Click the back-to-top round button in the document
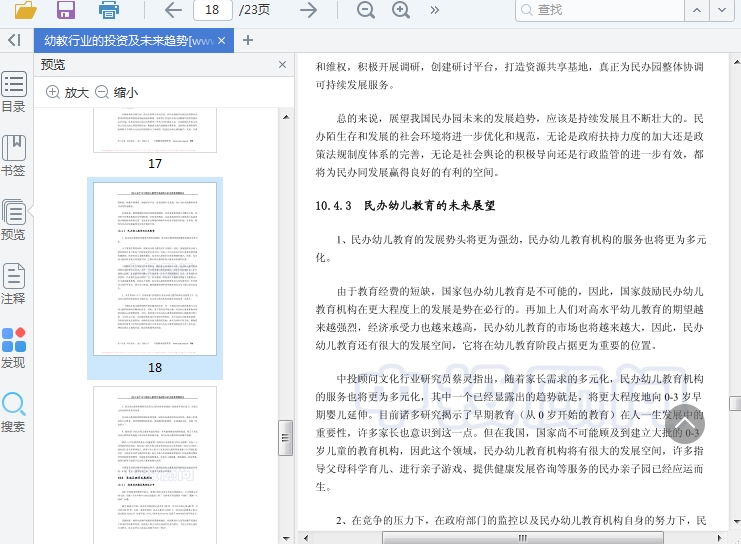The width and height of the screenshot is (741, 544). (685, 424)
